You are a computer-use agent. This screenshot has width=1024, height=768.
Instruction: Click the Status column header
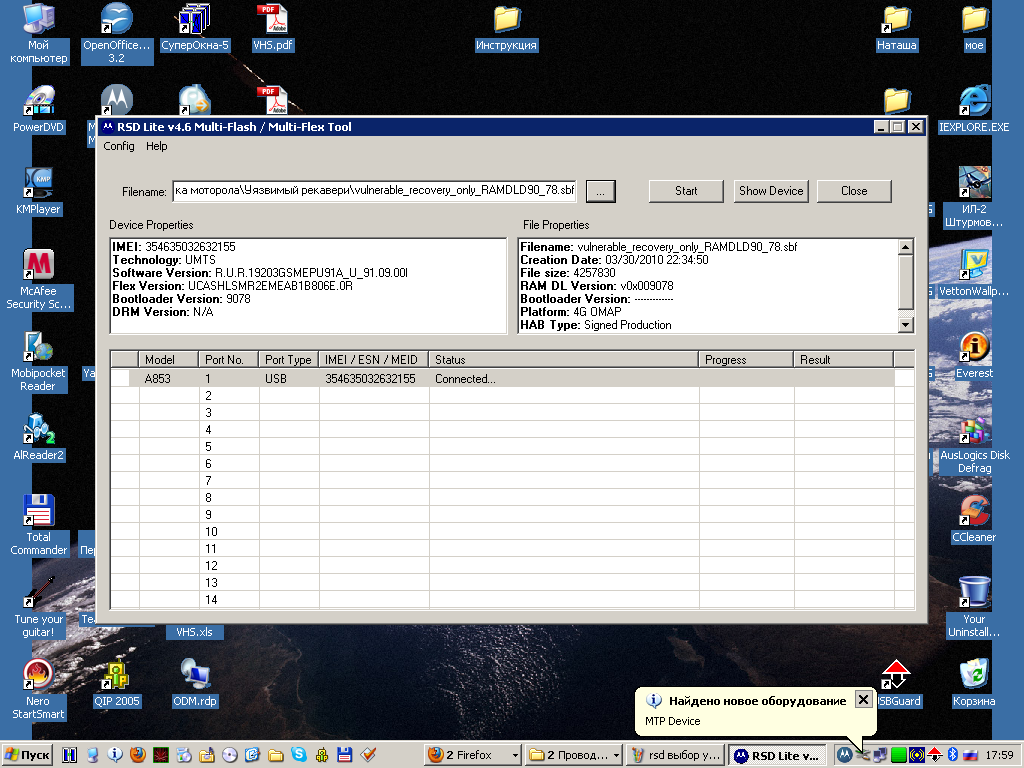tap(563, 360)
